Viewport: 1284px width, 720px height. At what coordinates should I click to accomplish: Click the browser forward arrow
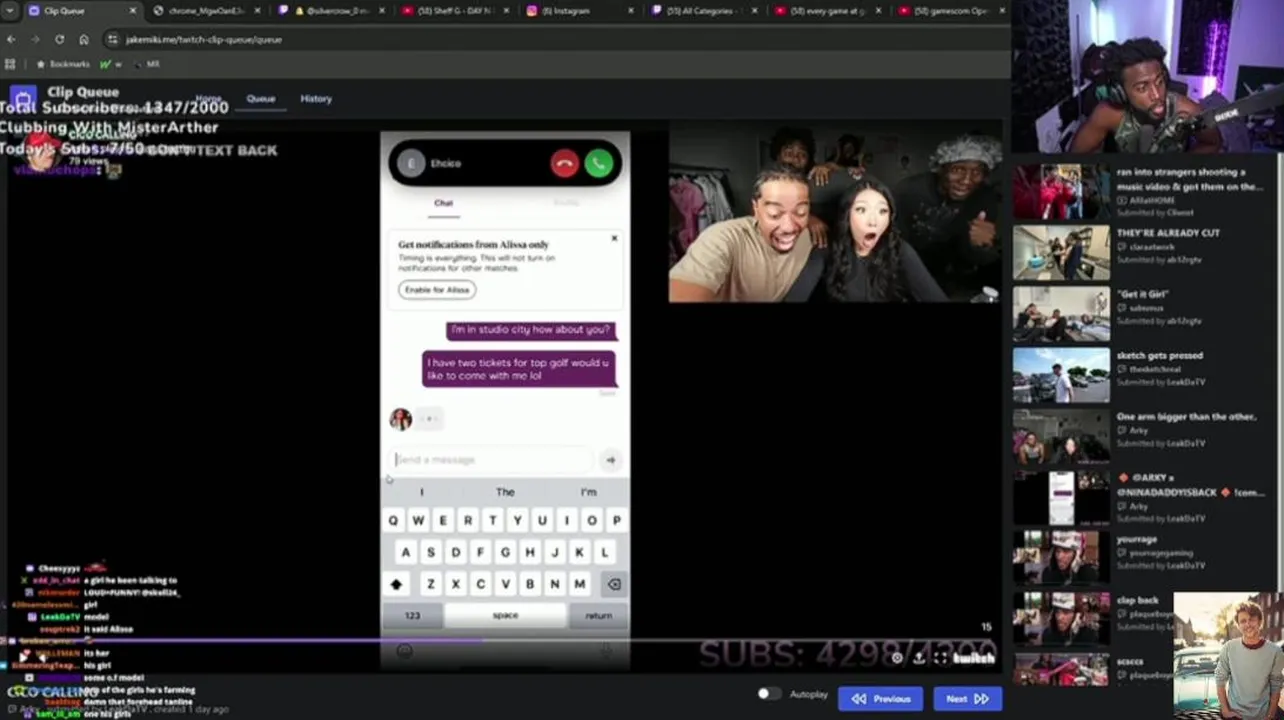click(x=35, y=39)
